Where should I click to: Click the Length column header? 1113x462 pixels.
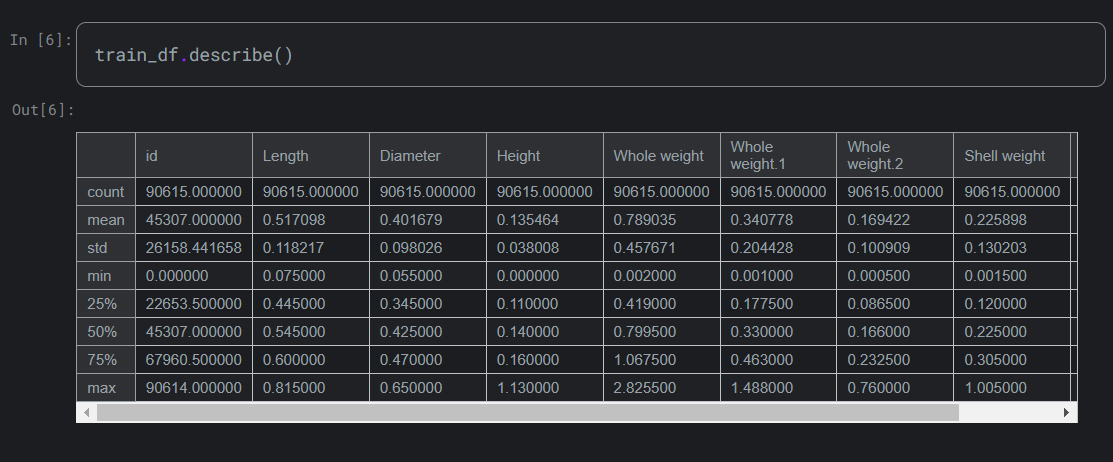(x=286, y=156)
